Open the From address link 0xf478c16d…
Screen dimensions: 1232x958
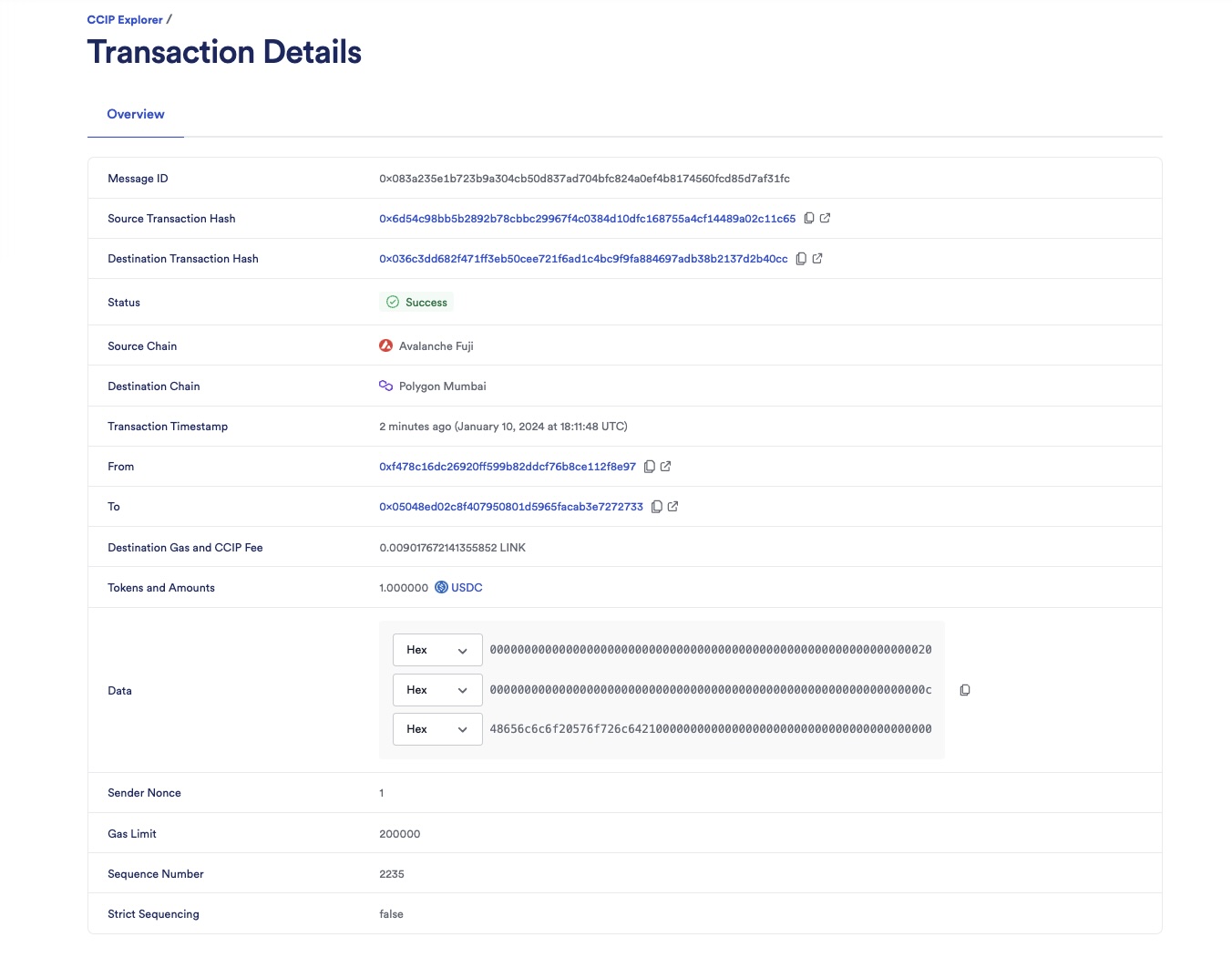pyautogui.click(x=508, y=467)
